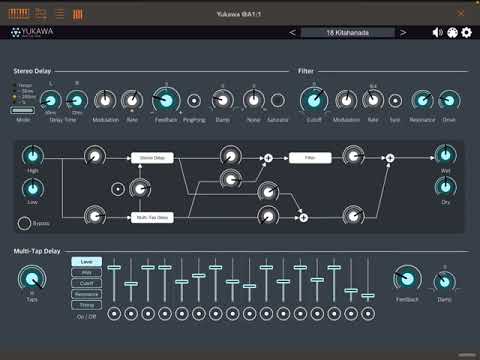Toggle the Filter Sync switch
The width and height of the screenshot is (480, 360).
(395, 100)
